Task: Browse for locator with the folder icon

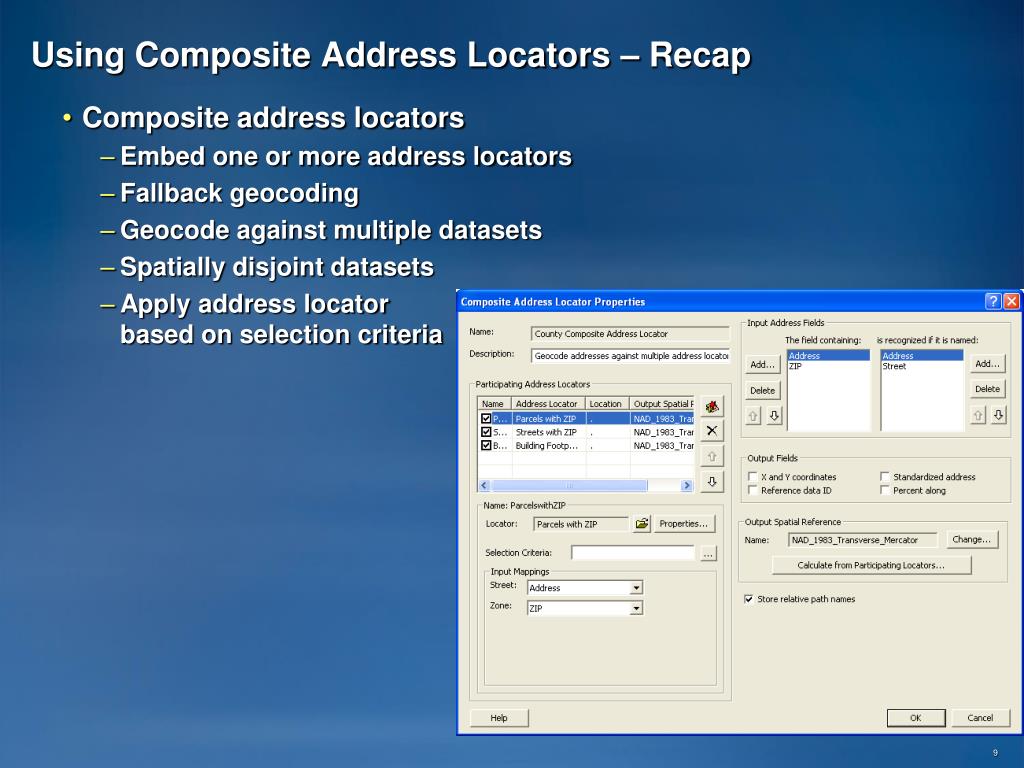Action: pyautogui.click(x=641, y=523)
